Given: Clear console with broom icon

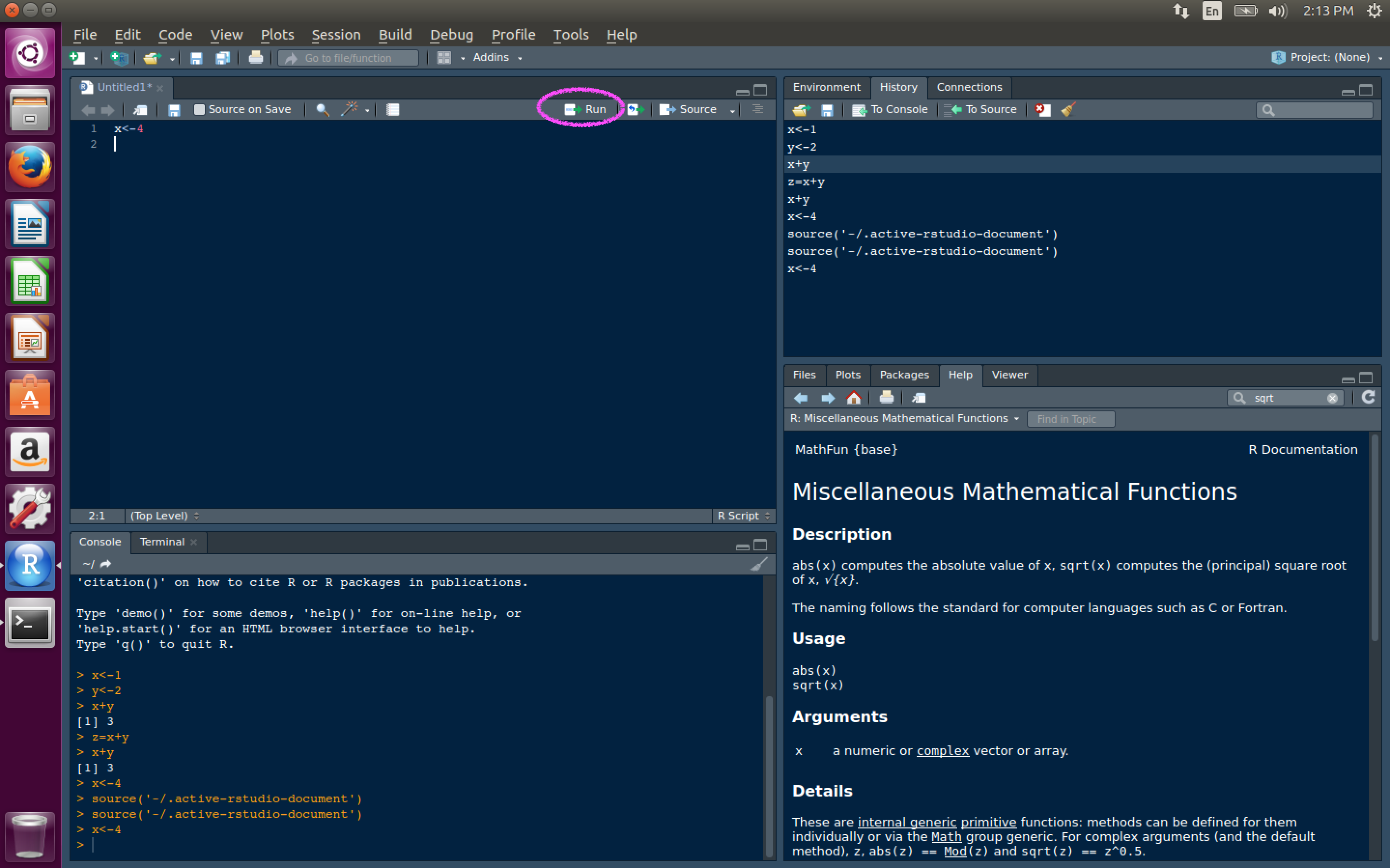Looking at the screenshot, I should pos(759,564).
